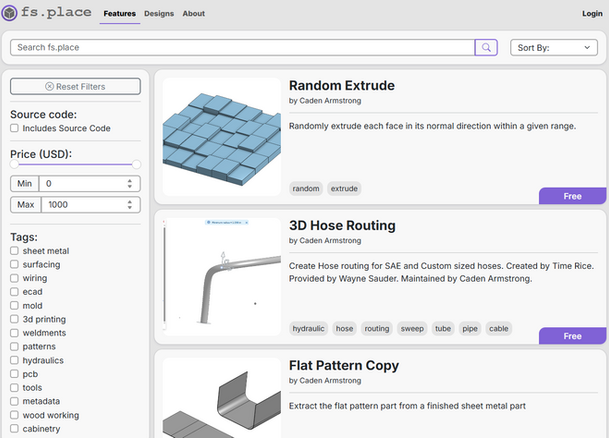Click the Max price input field
Image resolution: width=609 pixels, height=438 pixels.
pos(90,205)
